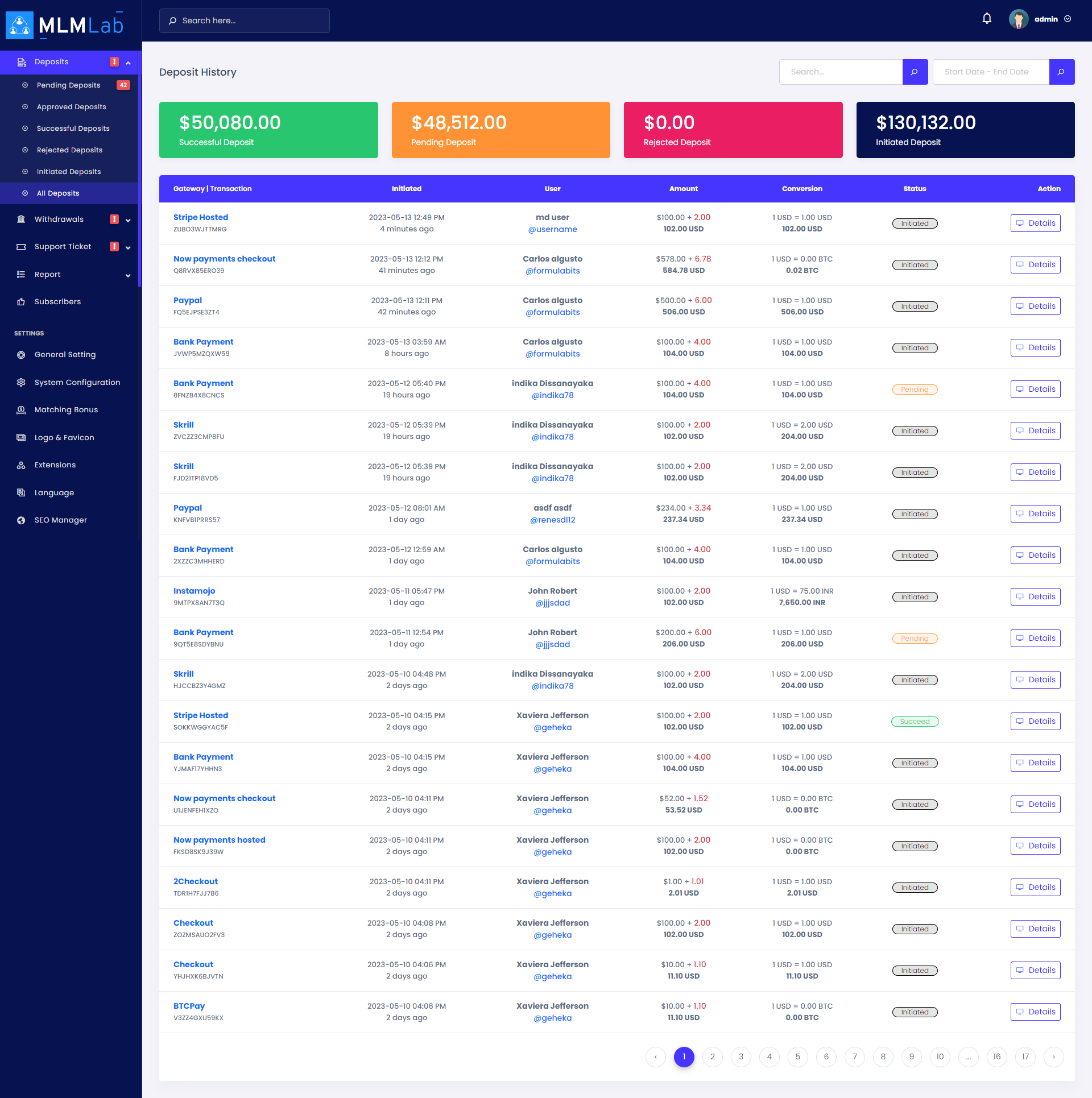Click the green Successful Deposit card
The image size is (1092, 1098).
[x=268, y=130]
